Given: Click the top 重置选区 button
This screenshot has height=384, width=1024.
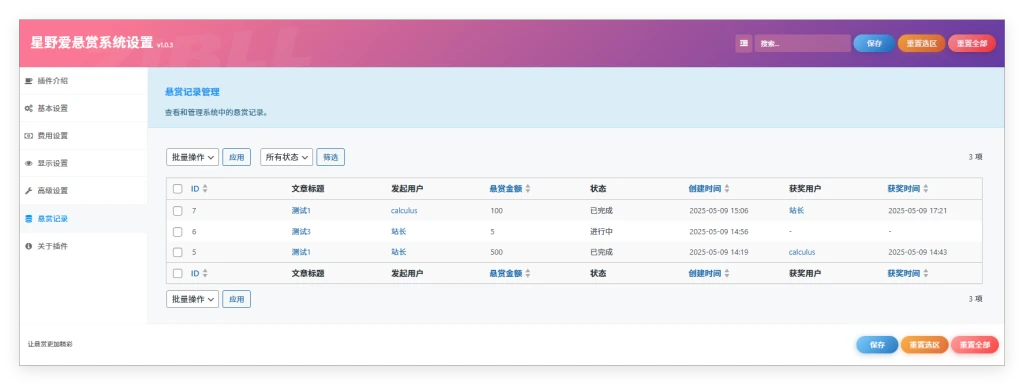Looking at the screenshot, I should coord(921,44).
